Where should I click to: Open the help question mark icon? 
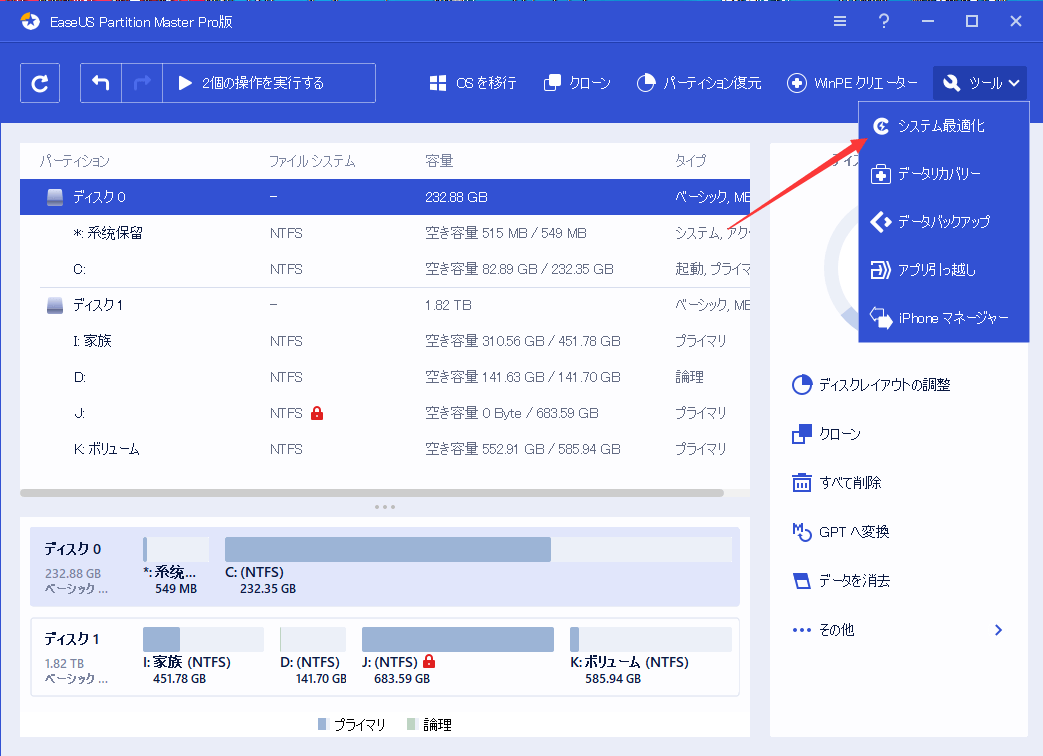pyautogui.click(x=884, y=21)
